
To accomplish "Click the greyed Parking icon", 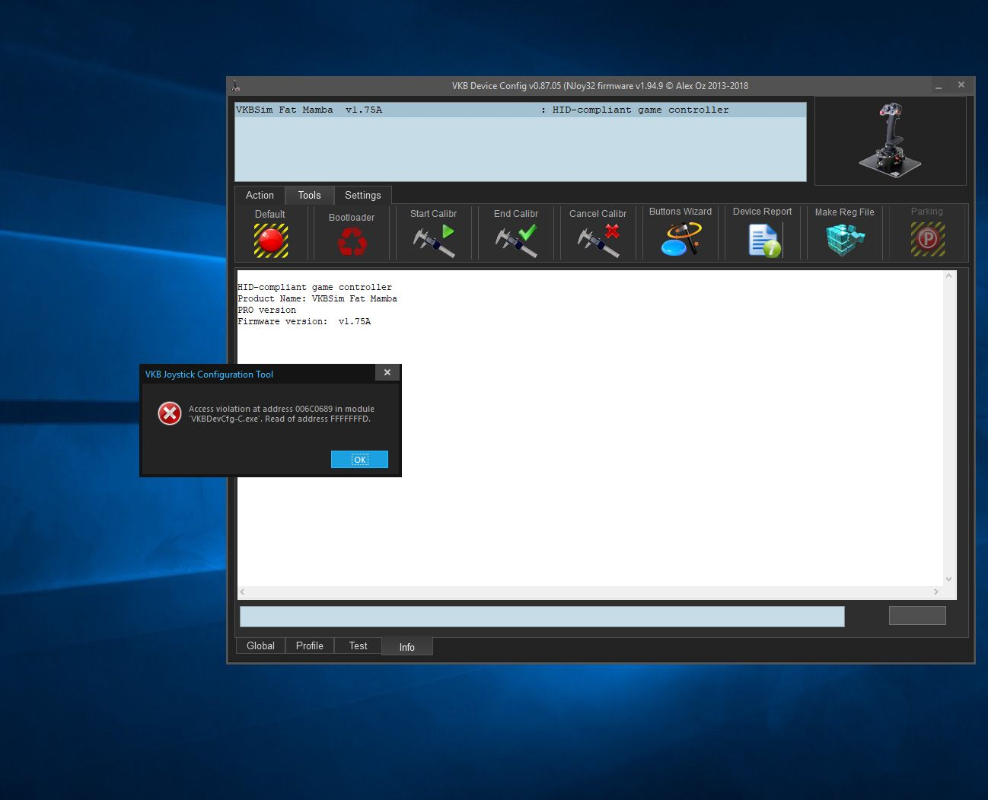I will pyautogui.click(x=928, y=239).
